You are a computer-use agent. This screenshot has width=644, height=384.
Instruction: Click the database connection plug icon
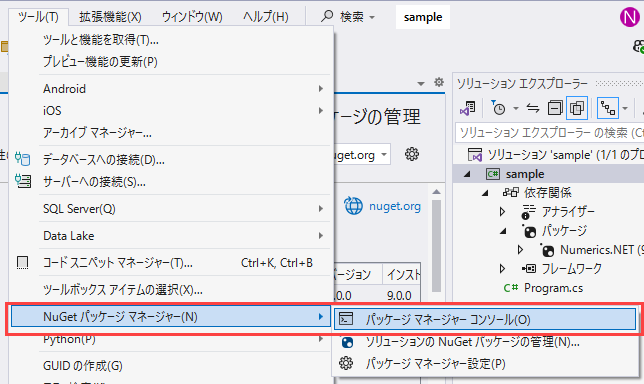click(x=23, y=159)
